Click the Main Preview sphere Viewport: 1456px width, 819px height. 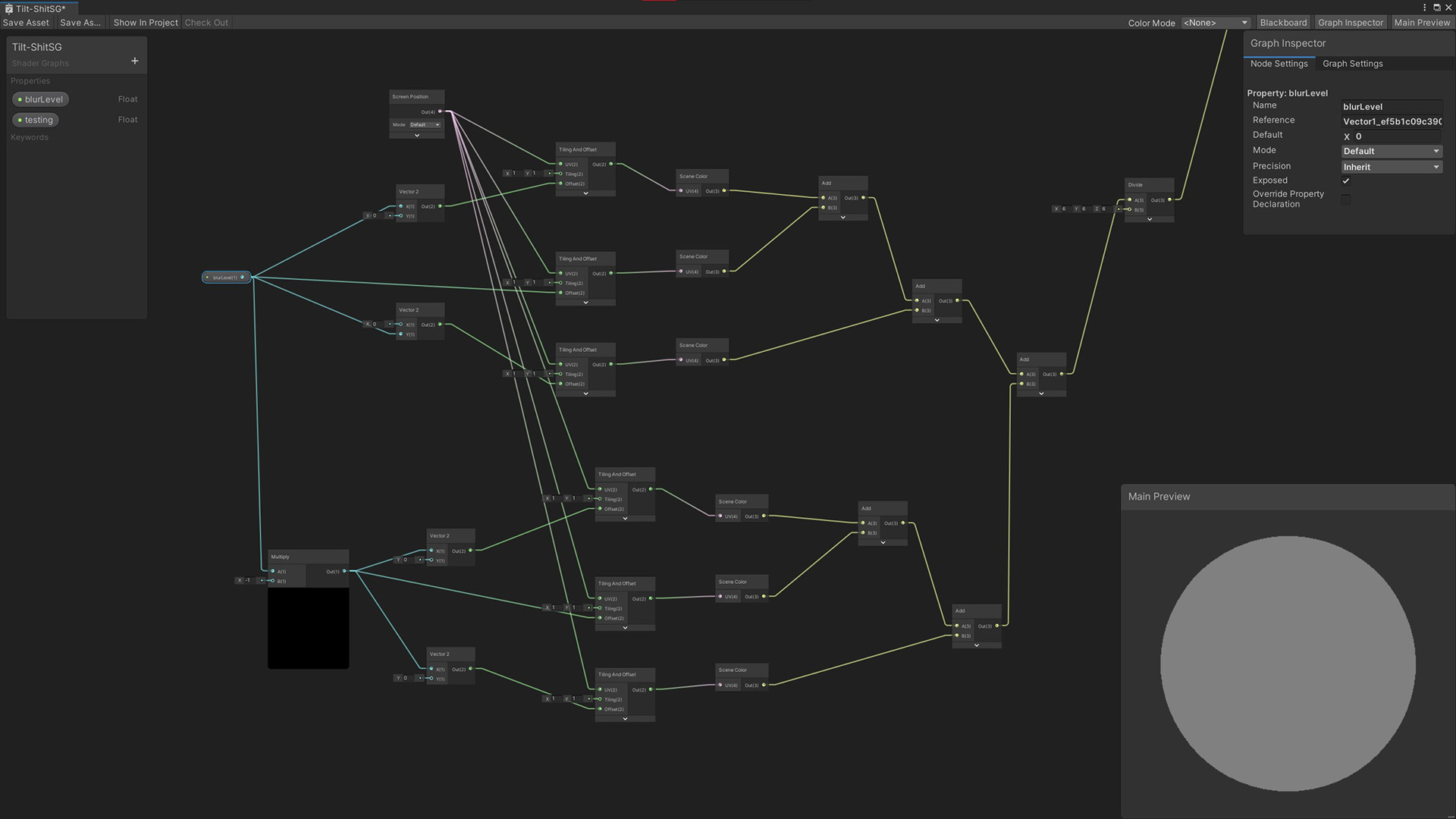1288,664
